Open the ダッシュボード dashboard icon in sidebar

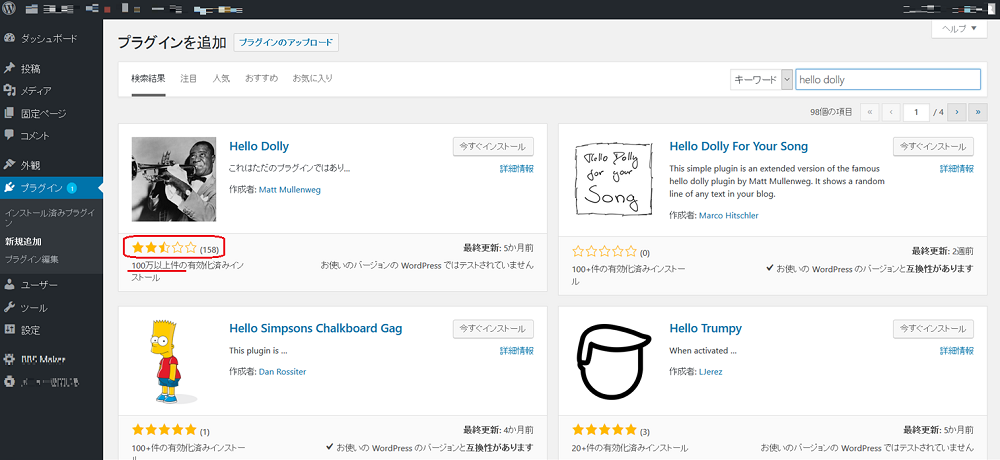10,41
